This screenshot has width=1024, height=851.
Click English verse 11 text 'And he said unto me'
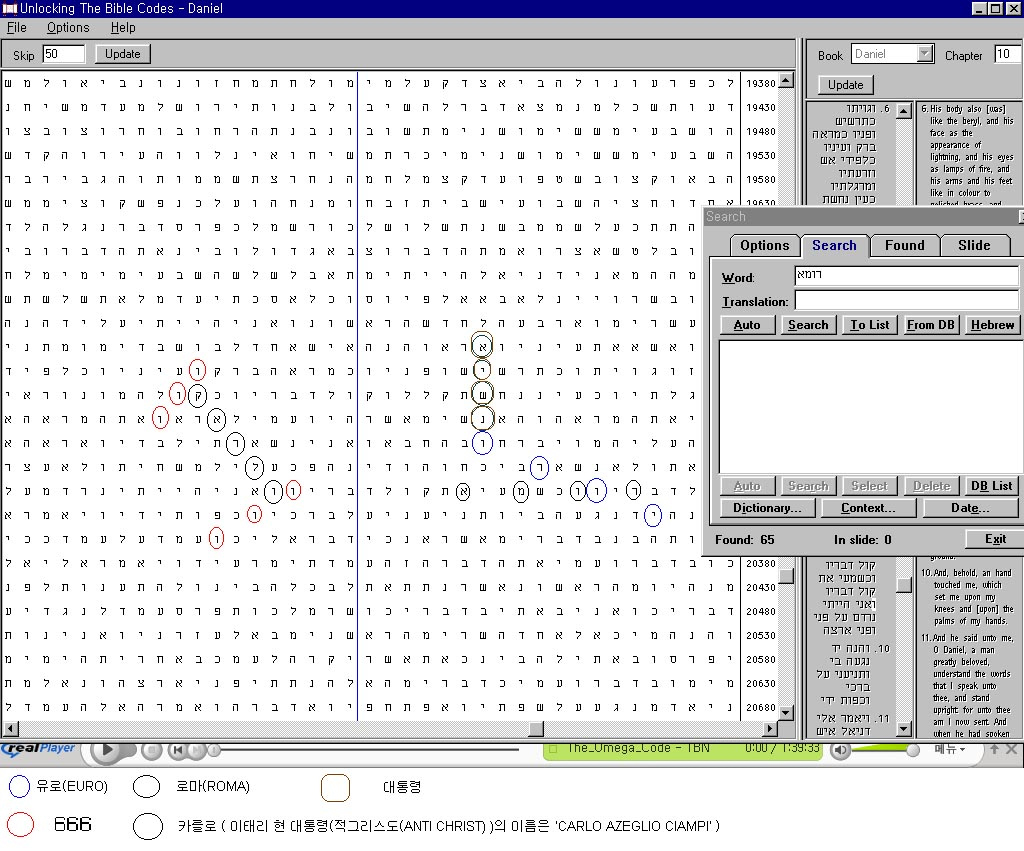pos(972,637)
